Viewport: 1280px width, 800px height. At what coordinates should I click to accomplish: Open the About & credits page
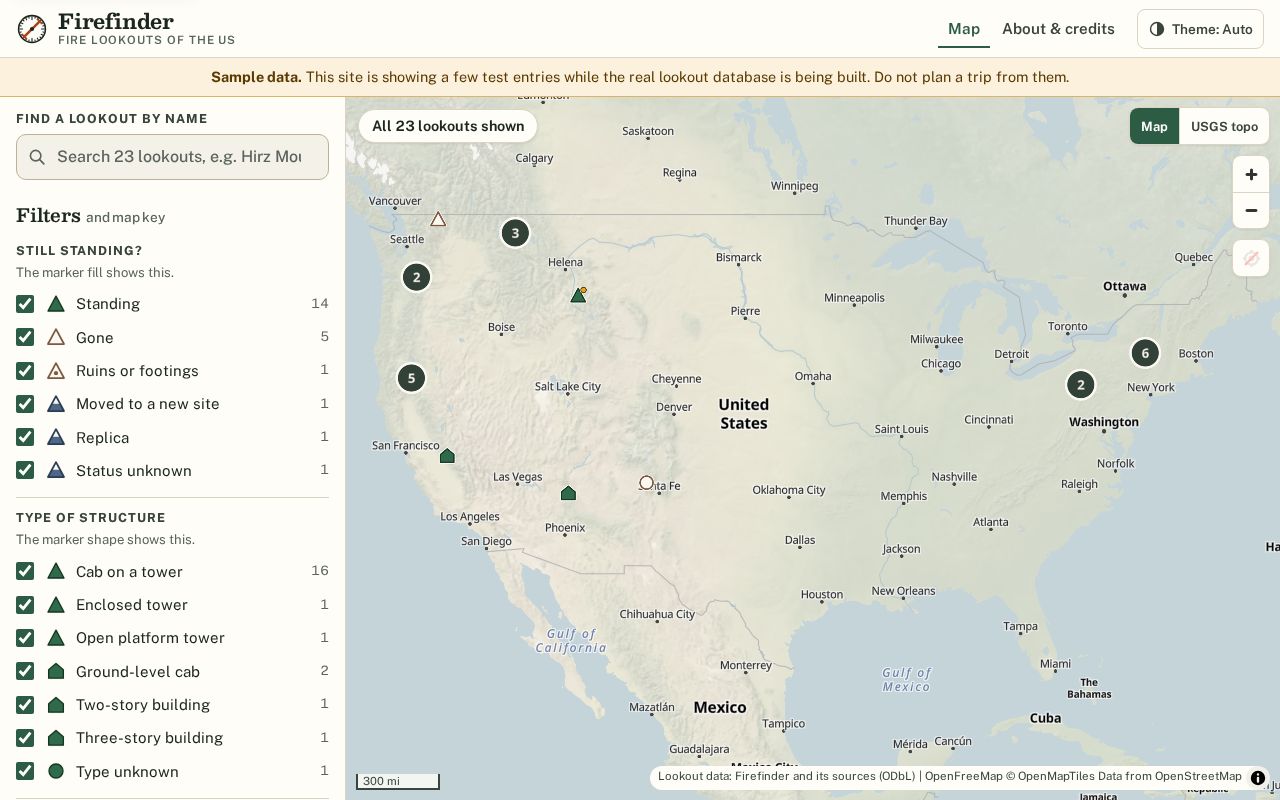tap(1058, 29)
